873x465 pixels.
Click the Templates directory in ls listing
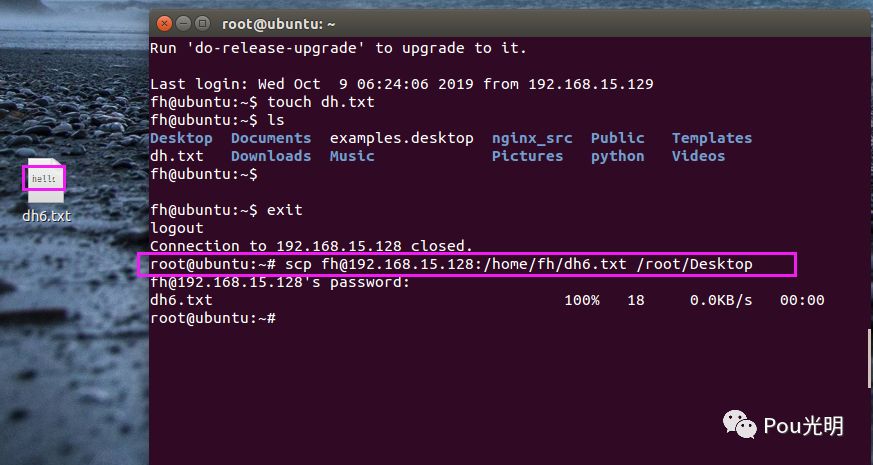(711, 138)
